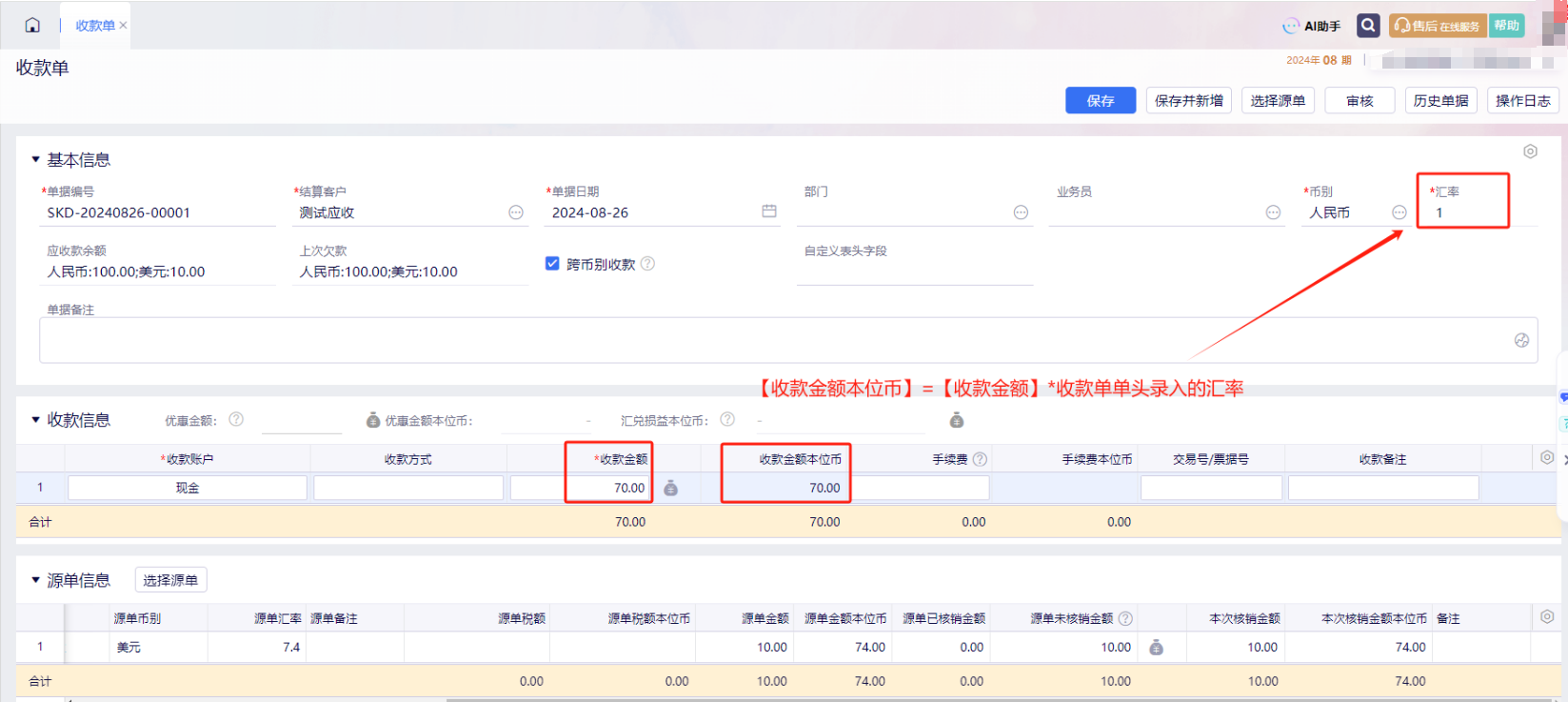Image resolution: width=1568 pixels, height=702 pixels.
Task: Select the 收款账户 cell 现金
Action: (188, 488)
